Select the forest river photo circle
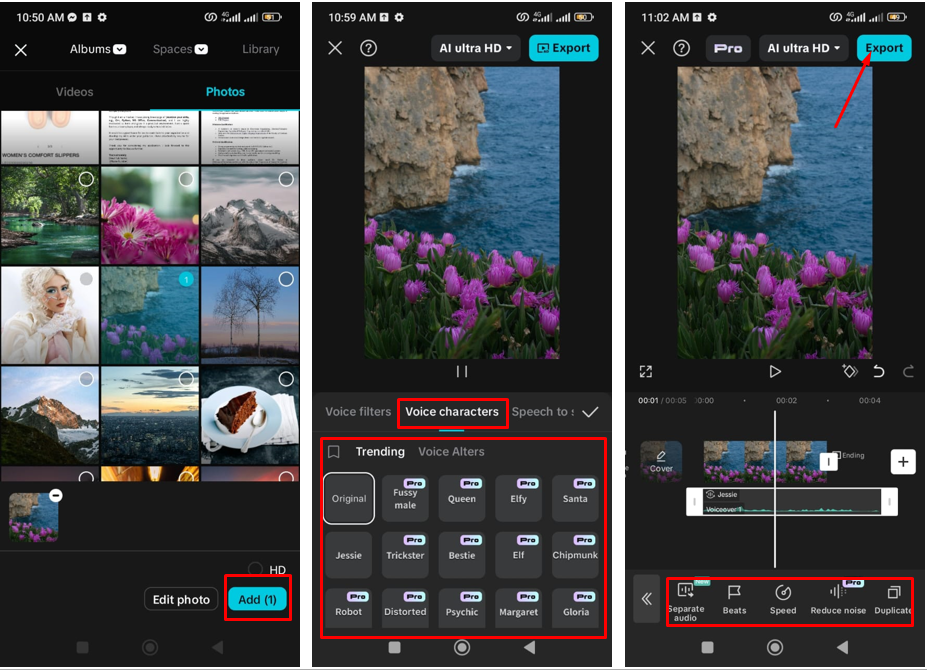This screenshot has width=927, height=670. pos(86,179)
